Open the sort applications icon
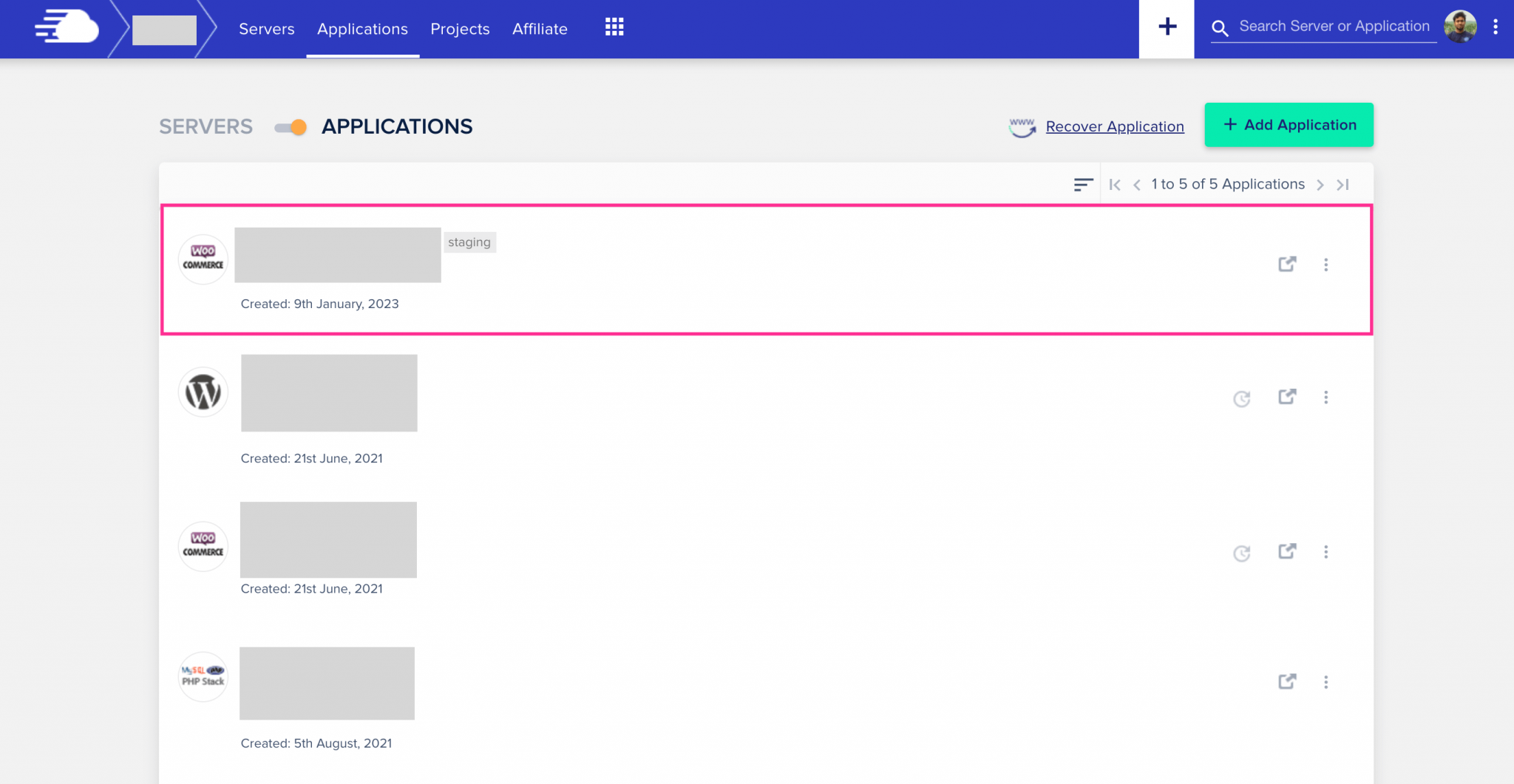1514x784 pixels. tap(1082, 184)
